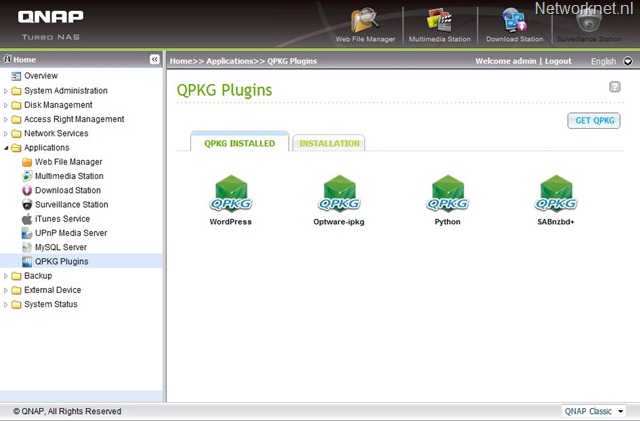The image size is (640, 421).
Task: Expand System Status tree node
Action: click(x=6, y=305)
